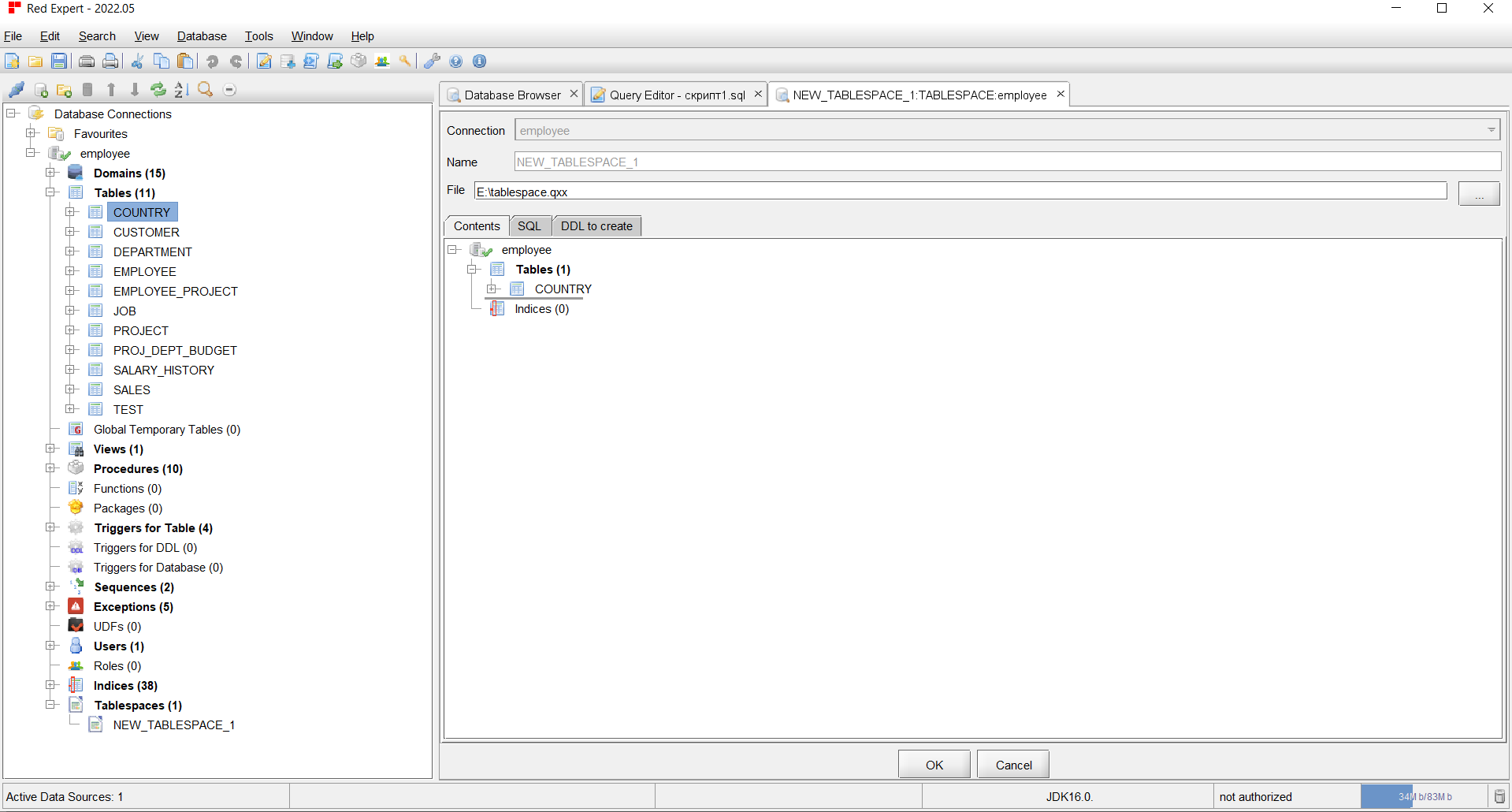This screenshot has width=1512, height=812.
Task: Click into the File path field
Action: pos(960,192)
